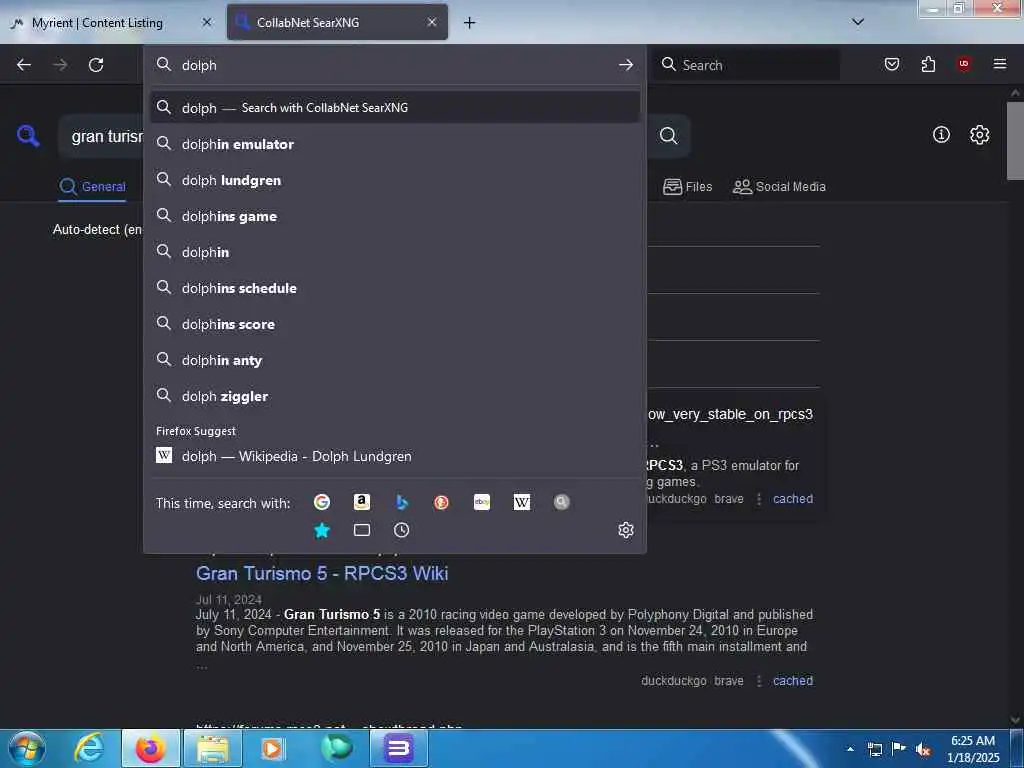1024x768 pixels.
Task: Open a new tab with plus button
Action: [470, 23]
